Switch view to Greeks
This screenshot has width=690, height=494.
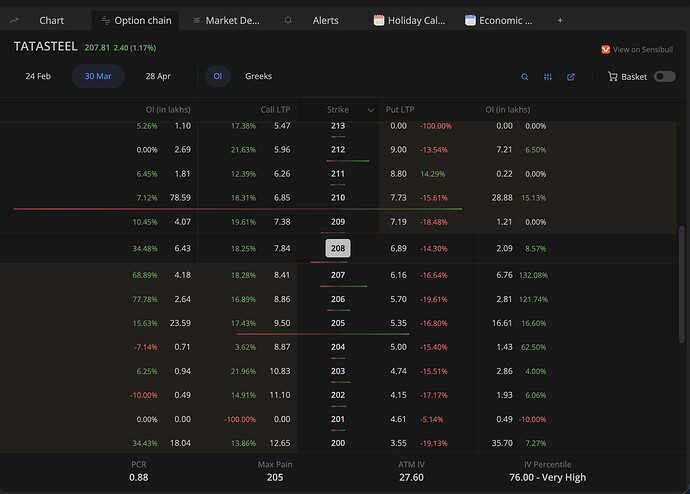(258, 76)
